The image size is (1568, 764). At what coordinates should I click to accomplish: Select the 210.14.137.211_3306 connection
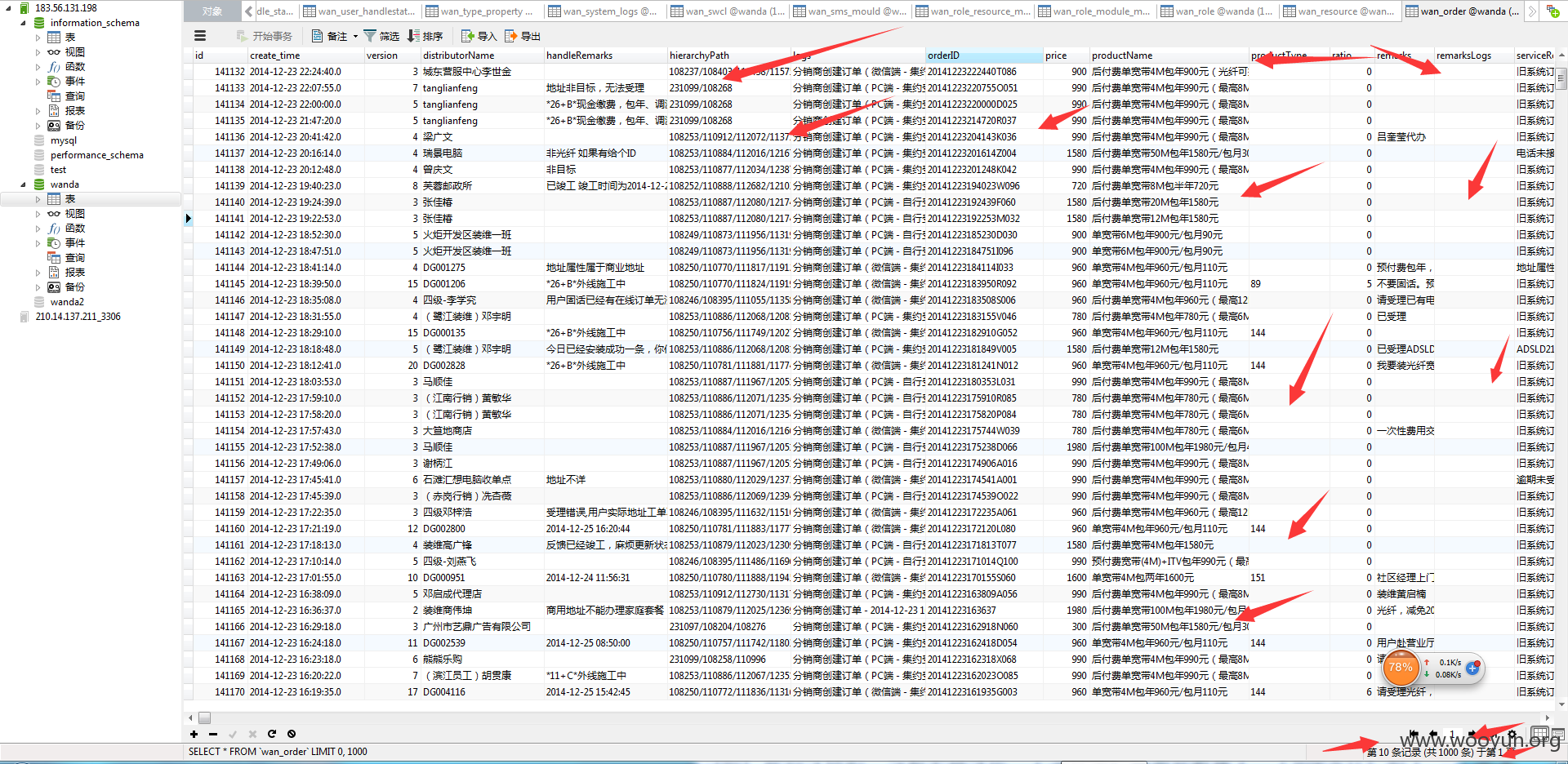(x=78, y=317)
